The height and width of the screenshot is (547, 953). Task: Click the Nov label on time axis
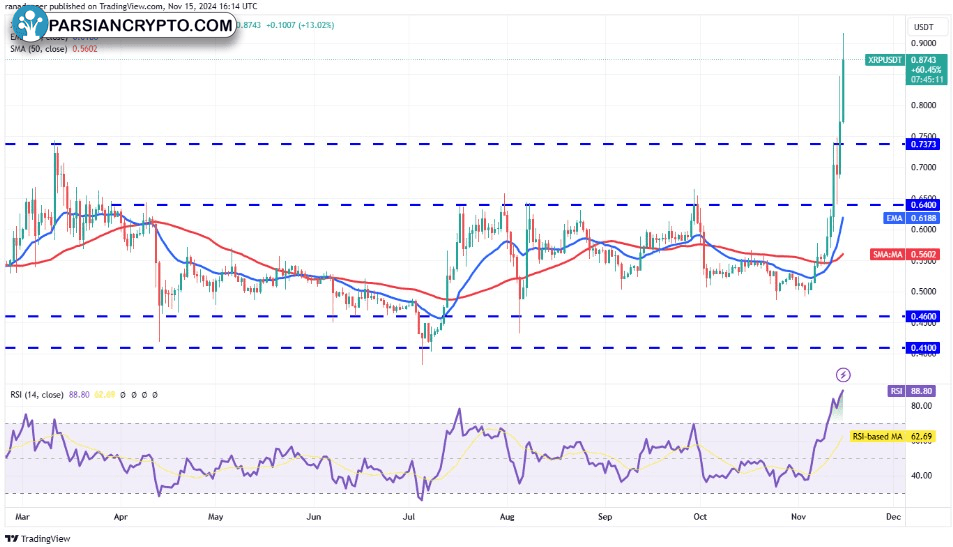tap(799, 517)
